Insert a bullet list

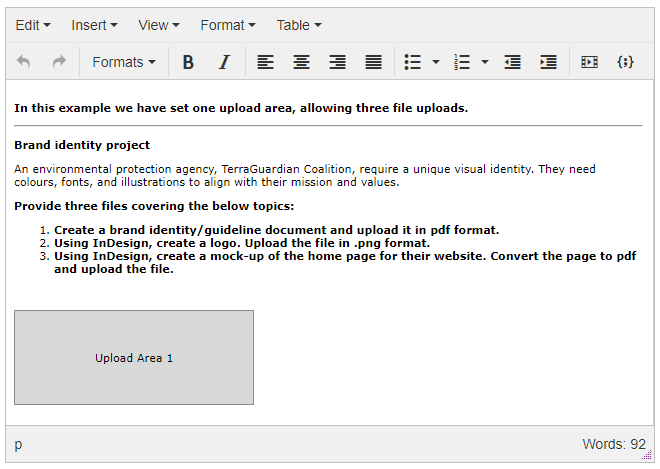pyautogui.click(x=413, y=62)
